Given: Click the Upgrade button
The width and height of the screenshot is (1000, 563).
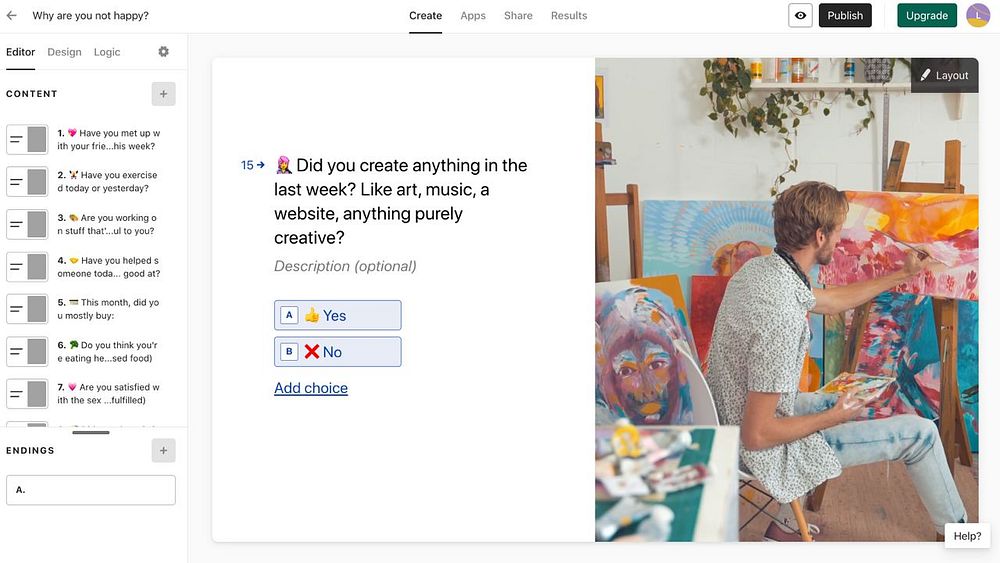Looking at the screenshot, I should point(927,16).
